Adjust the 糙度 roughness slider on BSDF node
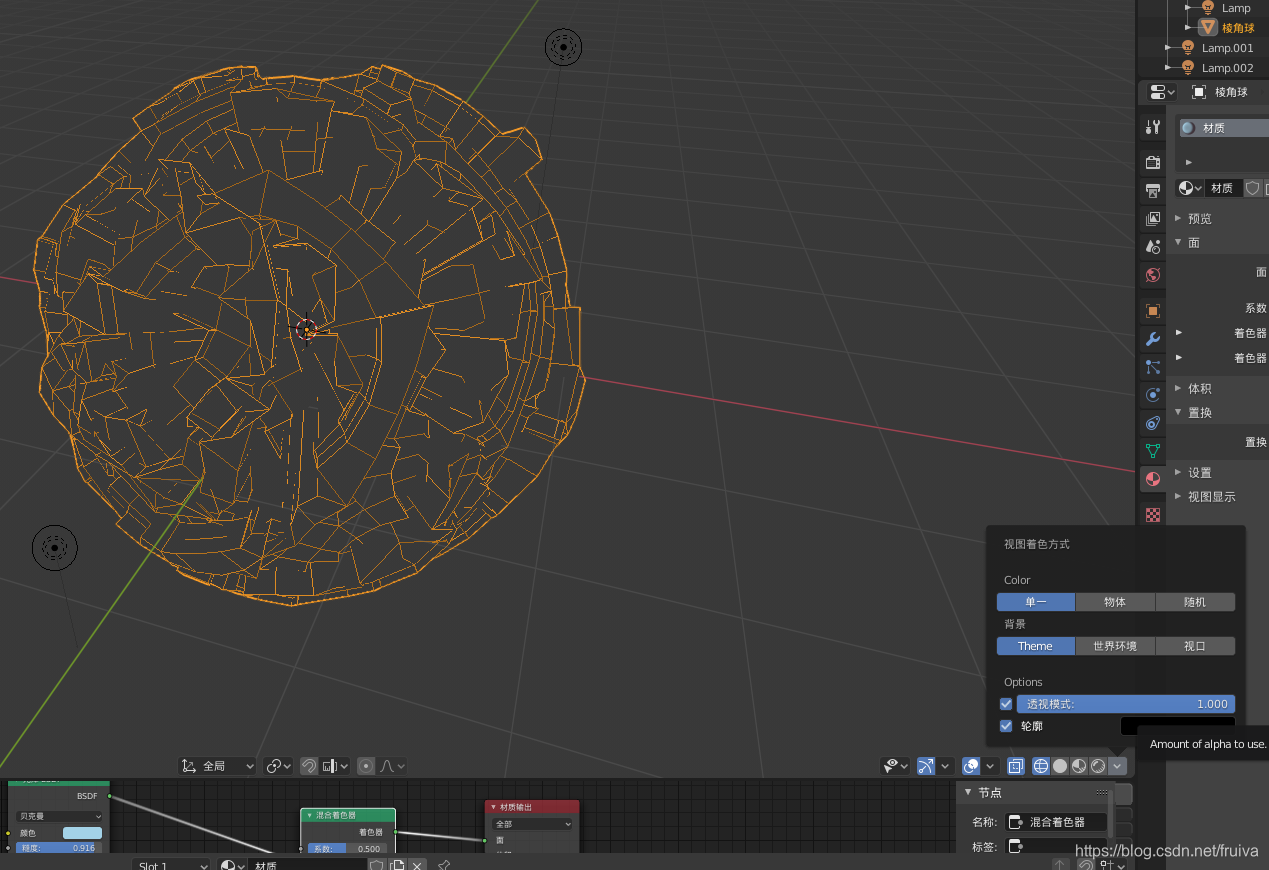This screenshot has width=1269, height=870. [x=59, y=848]
